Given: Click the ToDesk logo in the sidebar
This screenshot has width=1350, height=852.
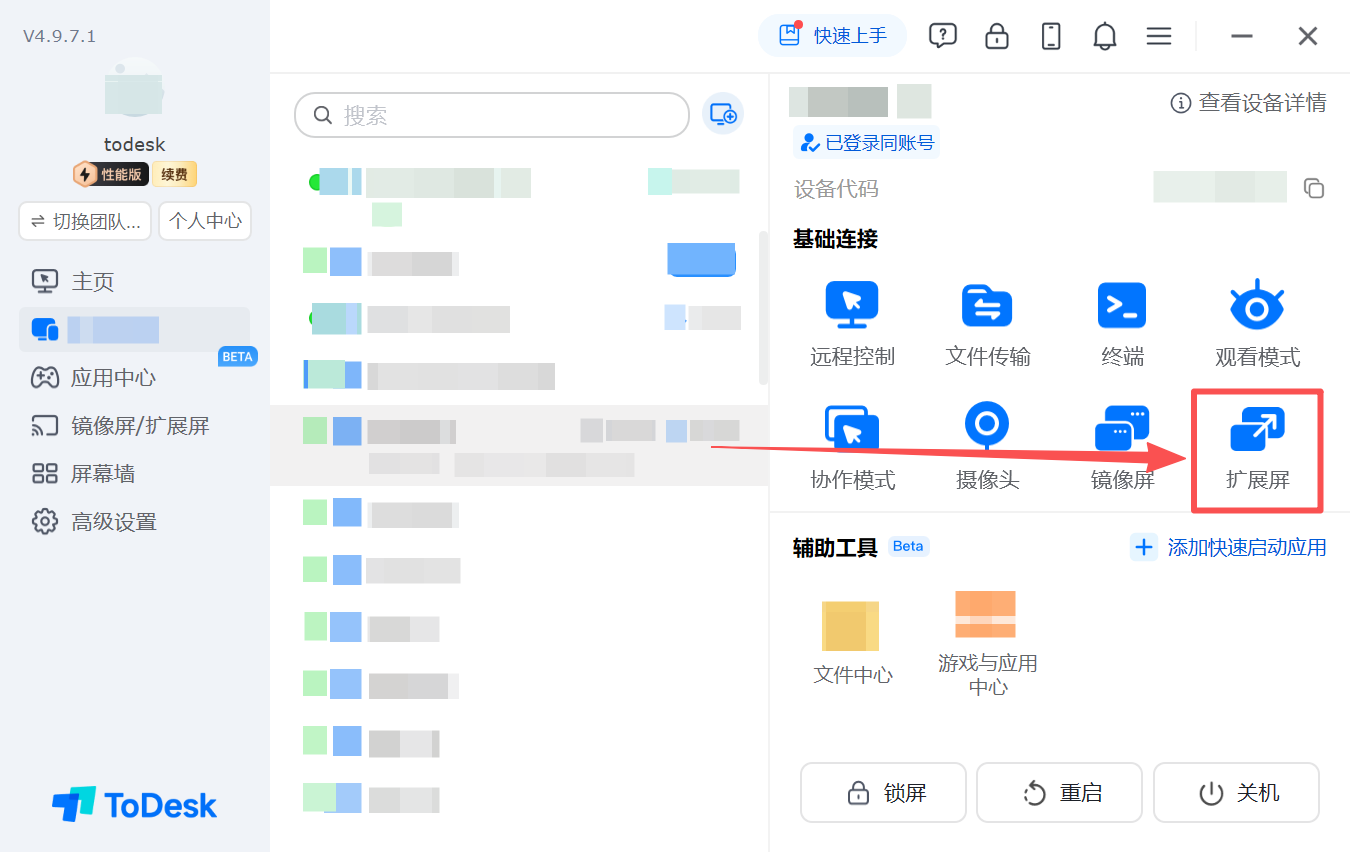Looking at the screenshot, I should click(134, 805).
